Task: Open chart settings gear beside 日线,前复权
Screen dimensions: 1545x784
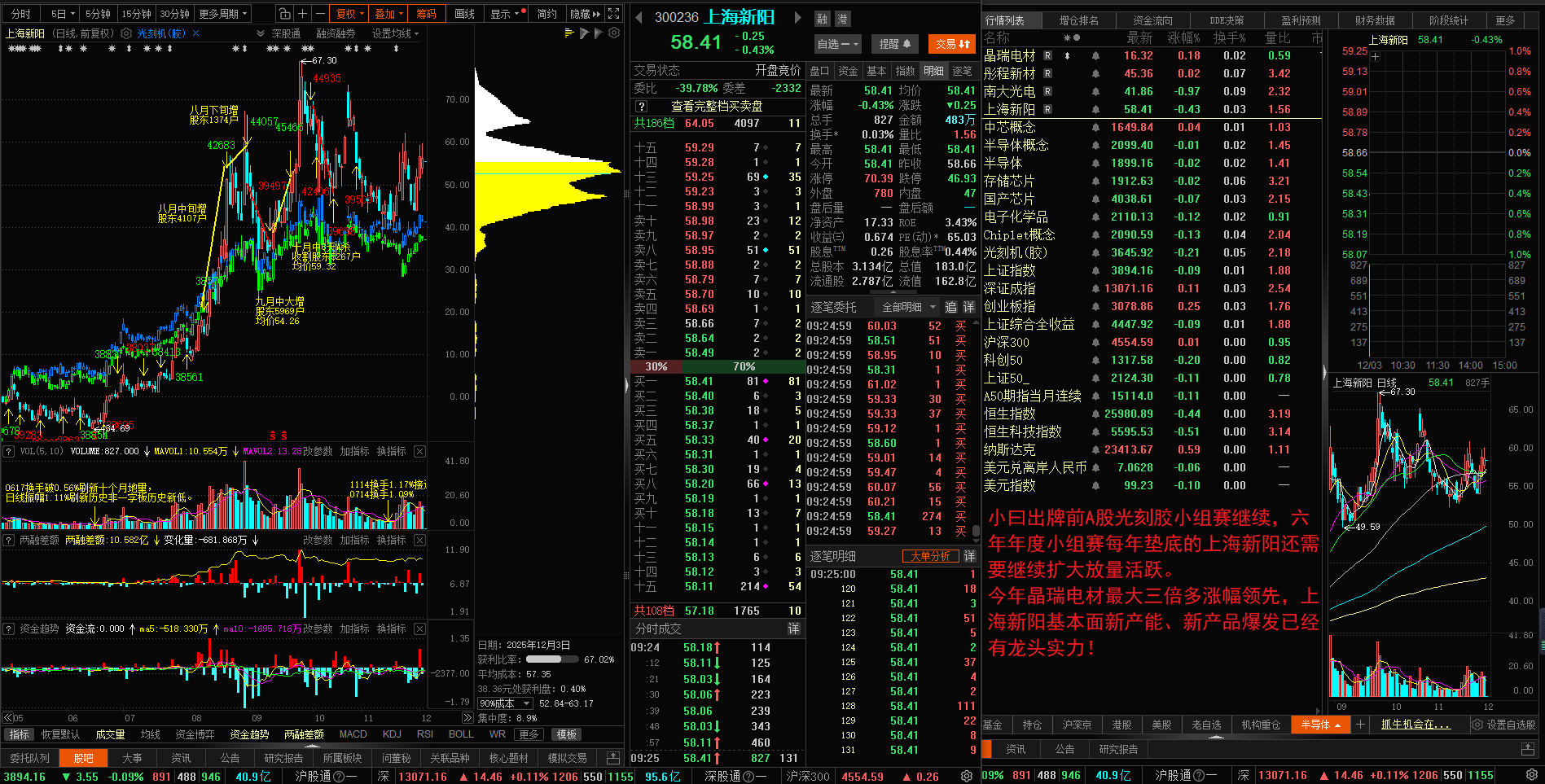Action: [126, 33]
